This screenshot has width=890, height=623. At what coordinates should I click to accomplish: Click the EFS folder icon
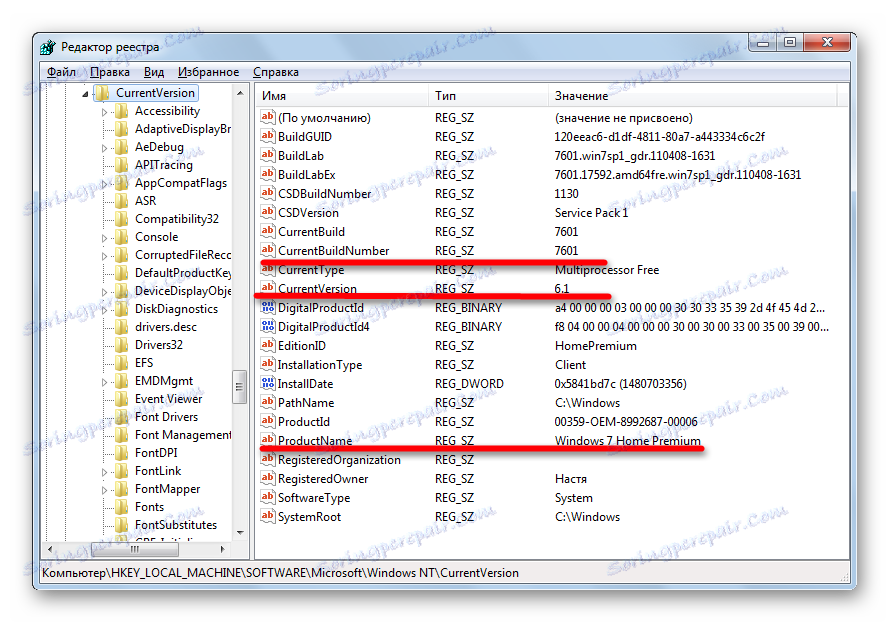tap(121, 363)
